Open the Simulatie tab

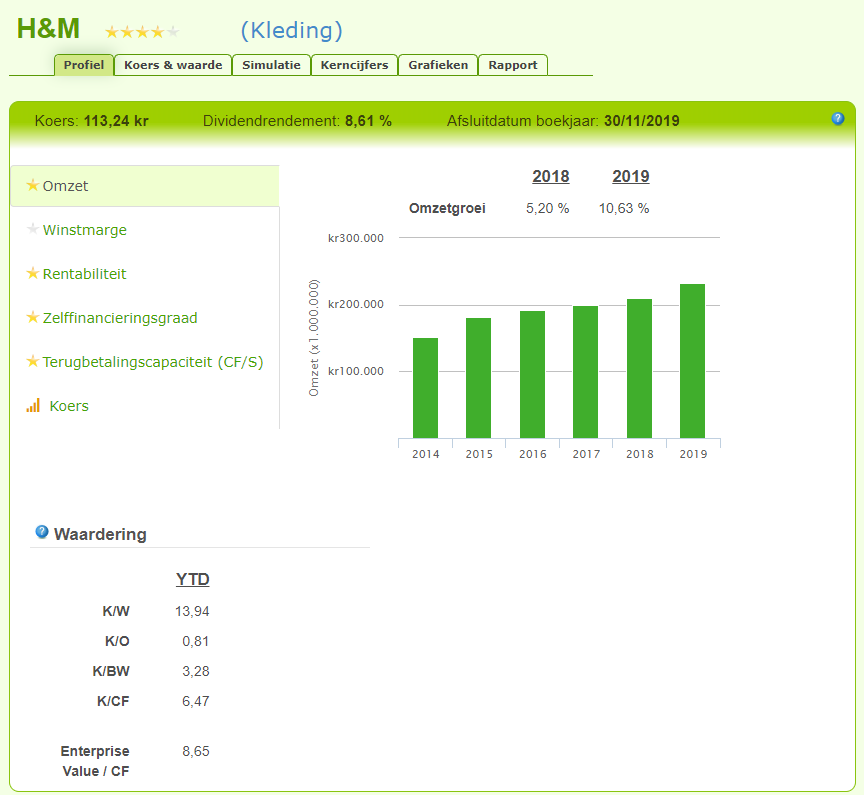[x=271, y=65]
